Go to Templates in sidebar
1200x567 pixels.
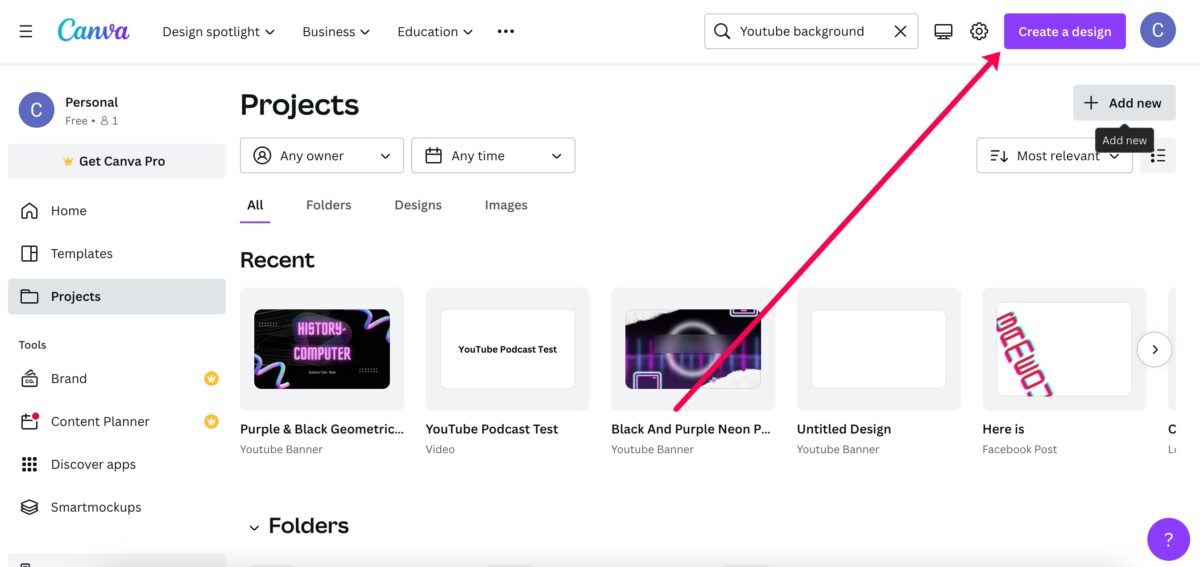(117, 254)
